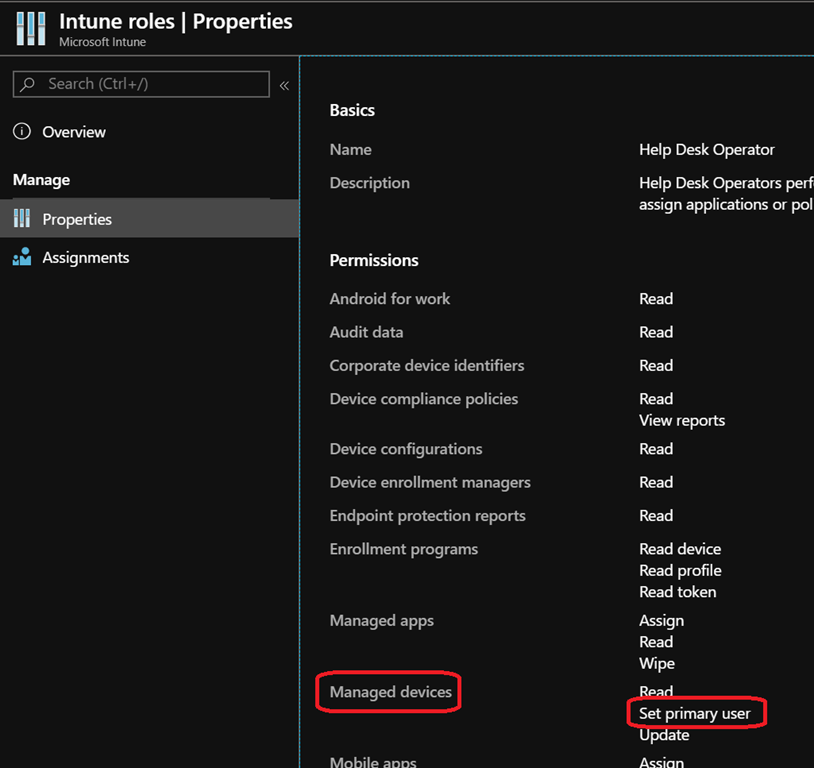Screen dimensions: 814x768
Task: Collapse the sidebar with the double chevron
Action: point(284,85)
